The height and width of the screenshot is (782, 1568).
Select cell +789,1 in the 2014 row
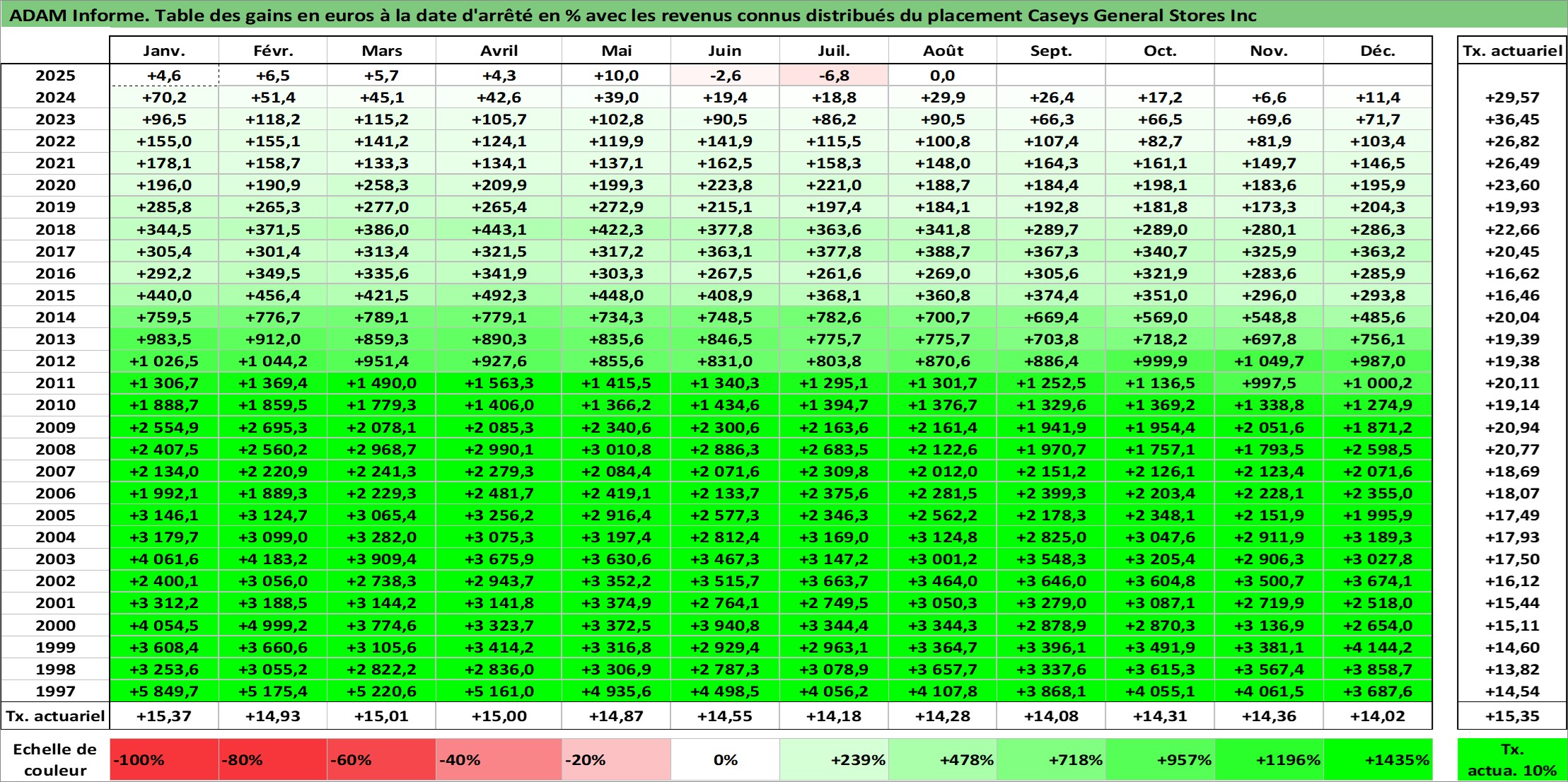[x=381, y=317]
